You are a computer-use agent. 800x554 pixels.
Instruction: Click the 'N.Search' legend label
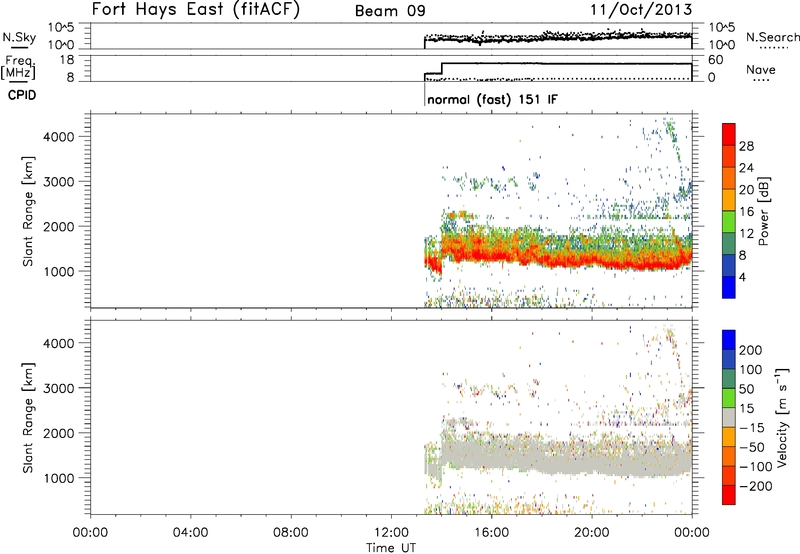(x=772, y=37)
